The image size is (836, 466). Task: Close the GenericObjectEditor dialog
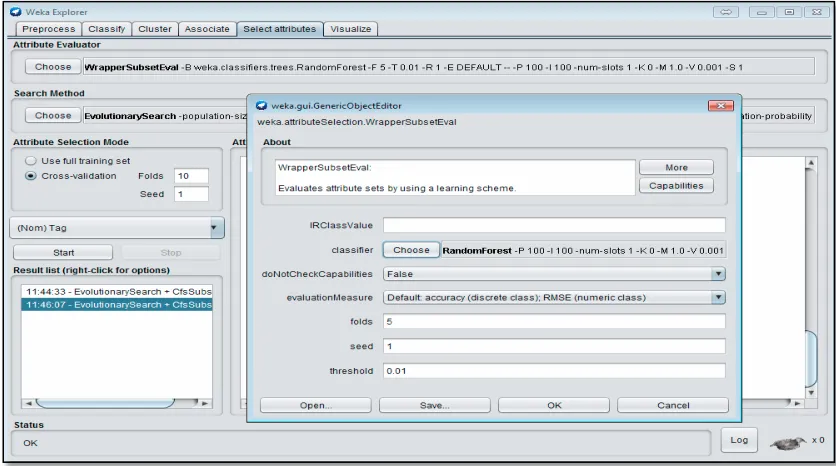point(720,106)
